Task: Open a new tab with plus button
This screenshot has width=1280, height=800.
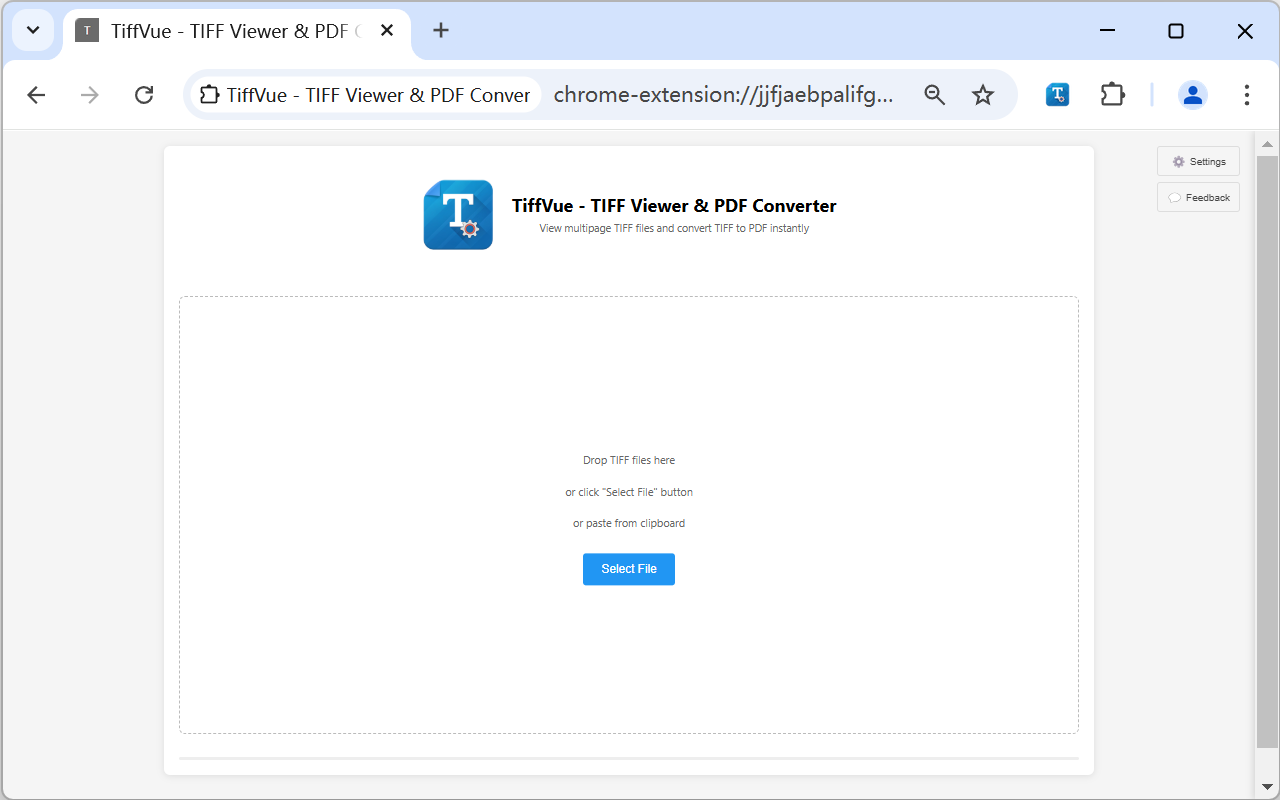Action: (x=441, y=30)
